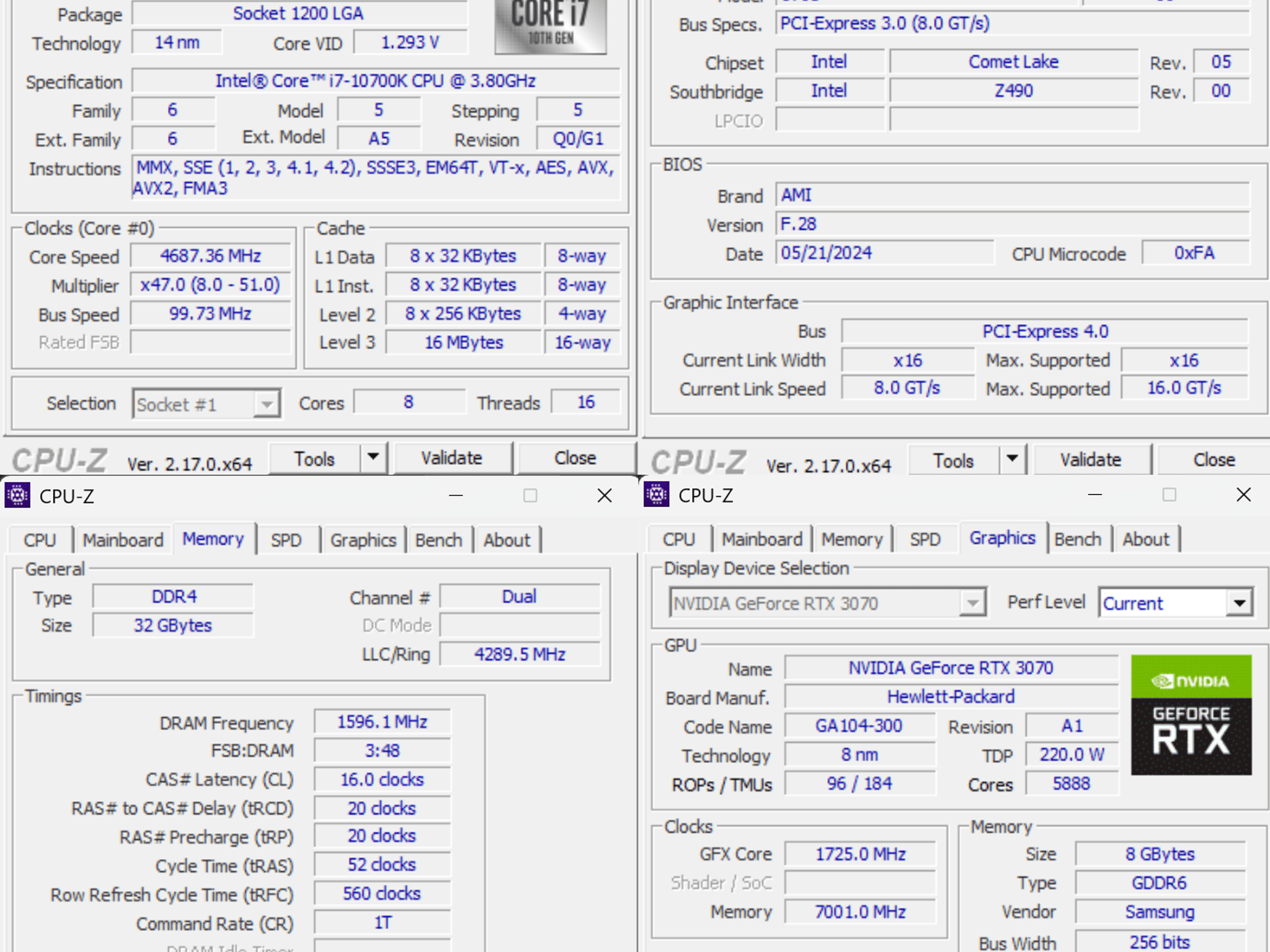Screen dimensions: 1270x952
Task: Click the Specification i7-10700K field
Action: [376, 81]
